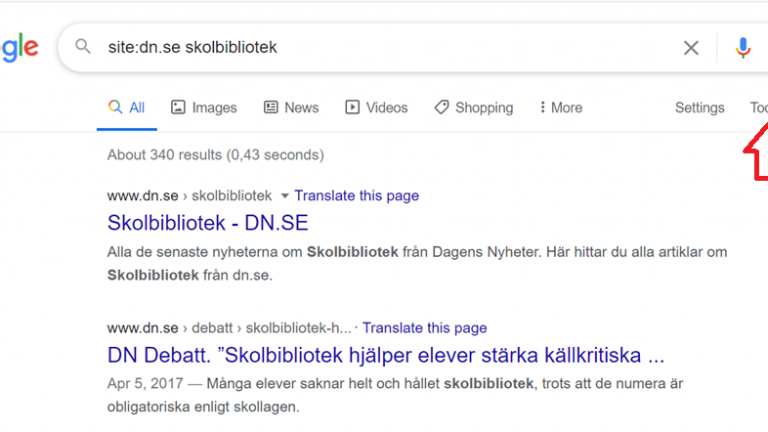Screen dimensions: 768x432
Task: Open the partially visible Tools option
Action: click(x=759, y=108)
